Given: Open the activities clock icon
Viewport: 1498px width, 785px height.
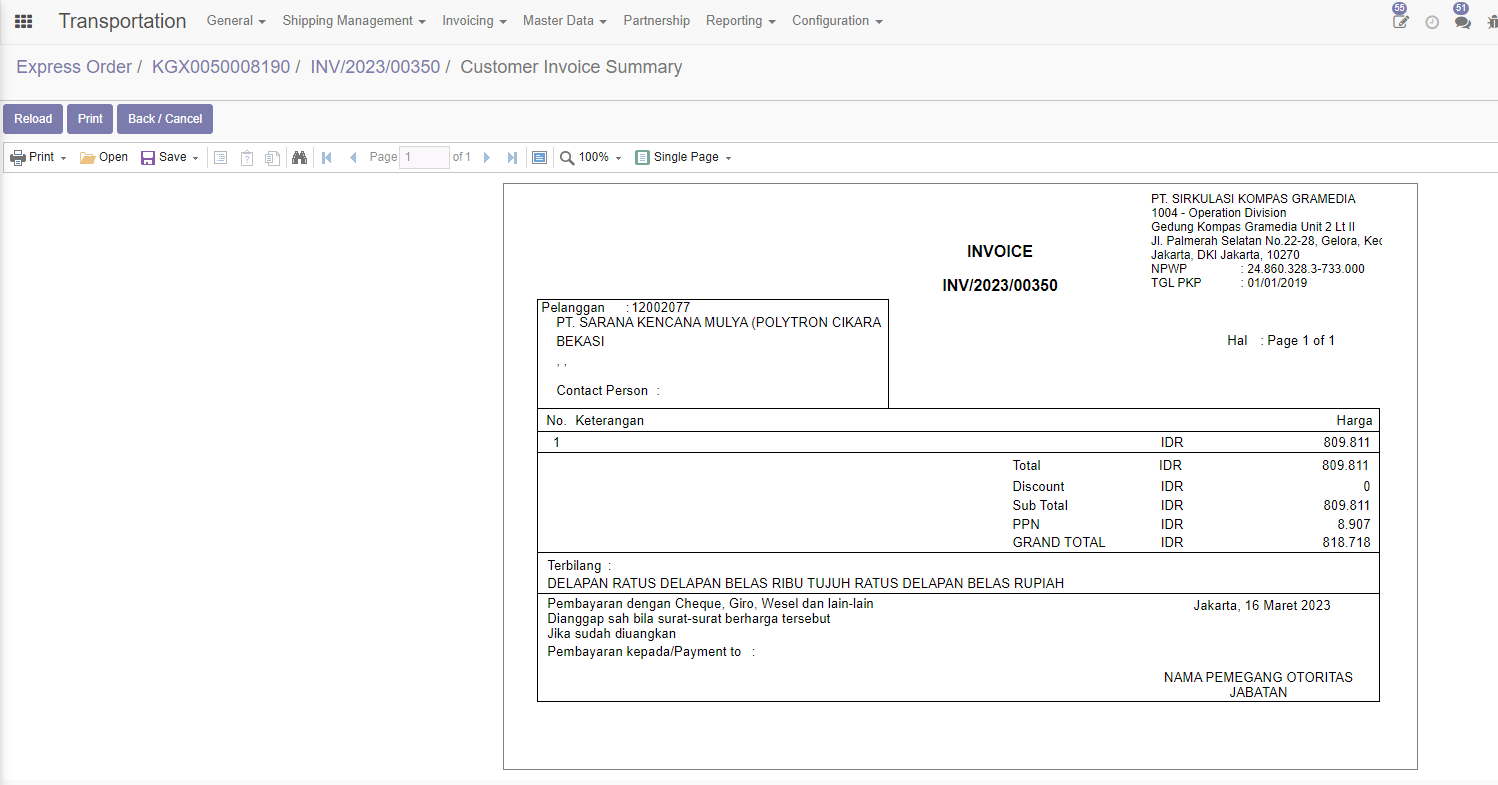Looking at the screenshot, I should (x=1432, y=22).
